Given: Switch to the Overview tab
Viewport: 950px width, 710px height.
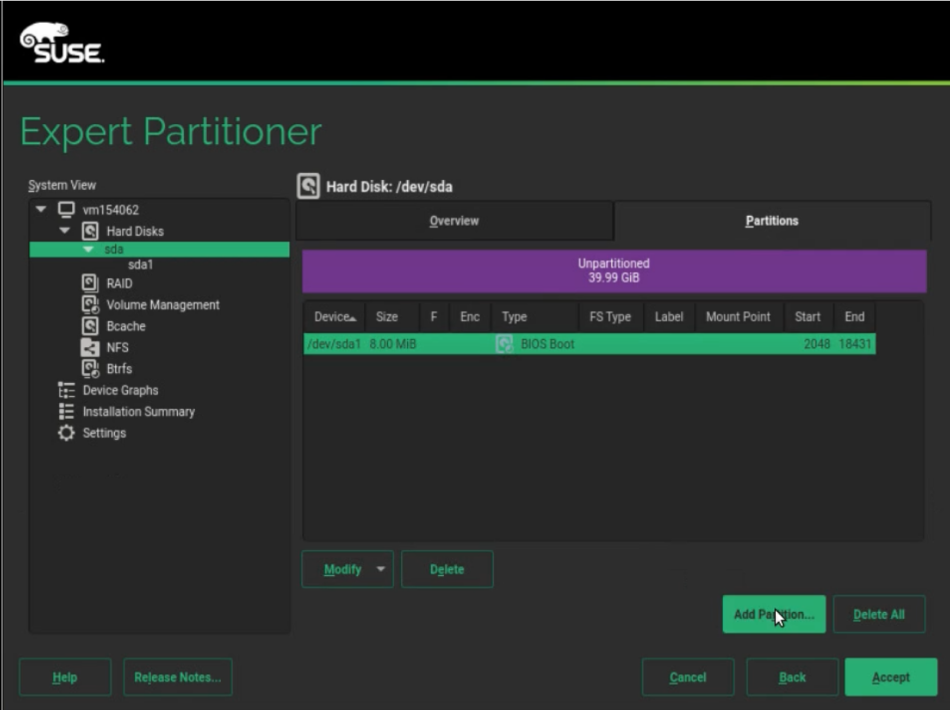Looking at the screenshot, I should point(454,221).
